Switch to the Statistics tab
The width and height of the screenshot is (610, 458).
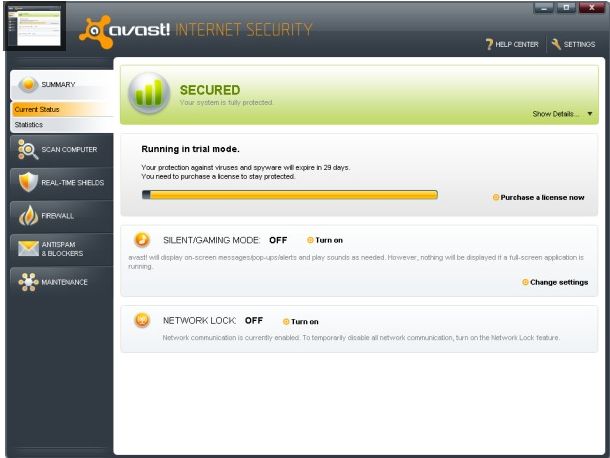(30, 125)
